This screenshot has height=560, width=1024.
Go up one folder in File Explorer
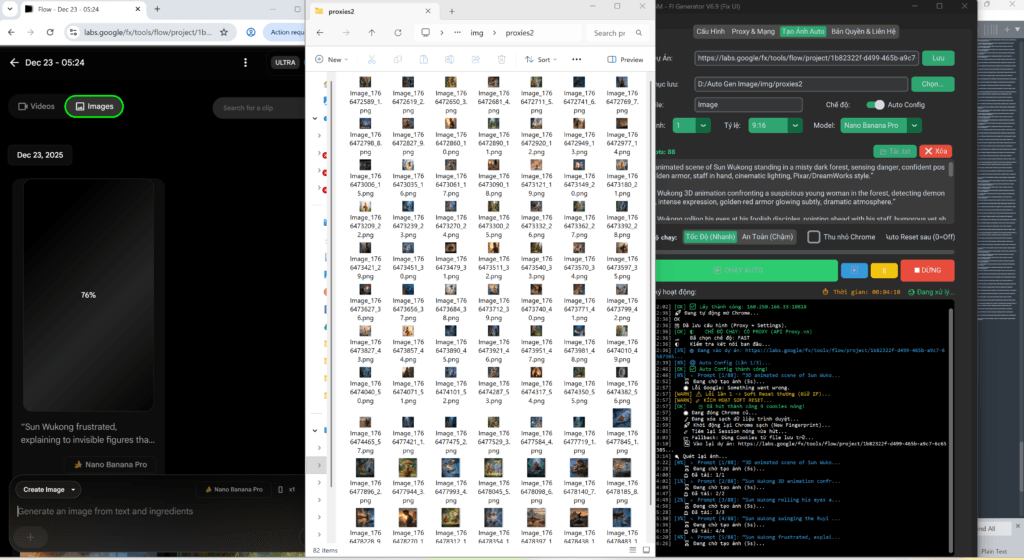point(372,33)
